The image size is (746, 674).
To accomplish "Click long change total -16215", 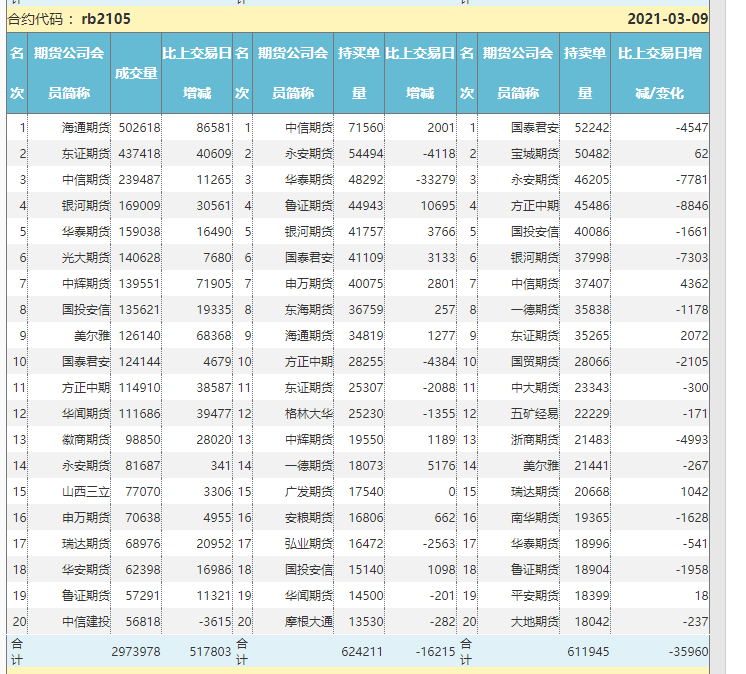I will pyautogui.click(x=435, y=652).
